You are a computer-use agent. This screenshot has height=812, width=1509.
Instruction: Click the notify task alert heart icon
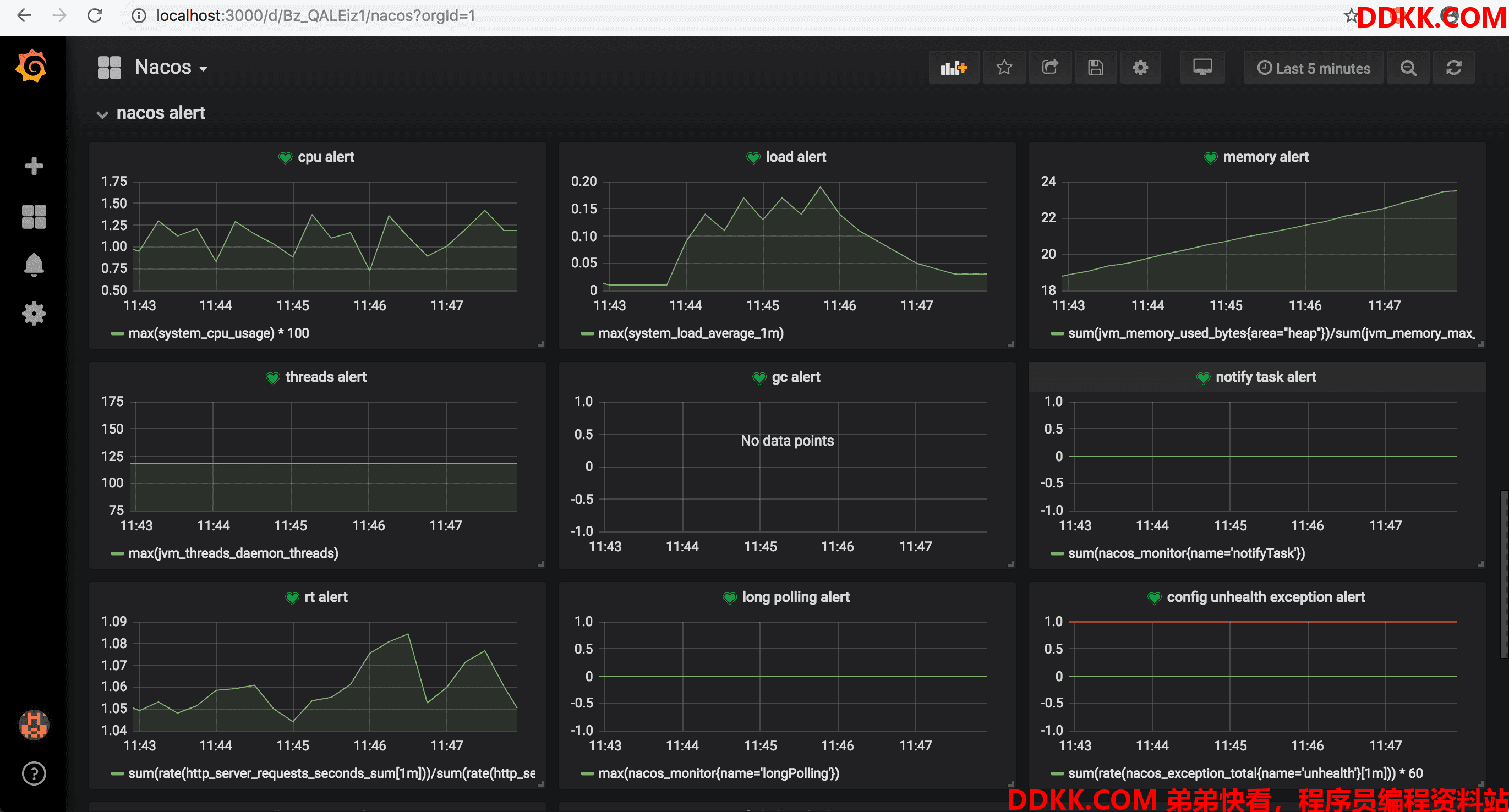coord(1202,377)
